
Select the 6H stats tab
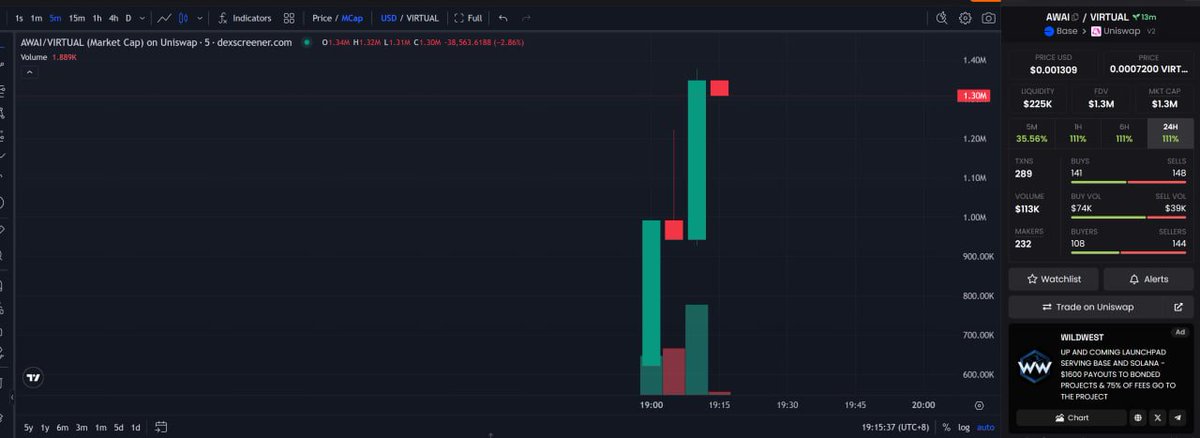[x=1124, y=133]
